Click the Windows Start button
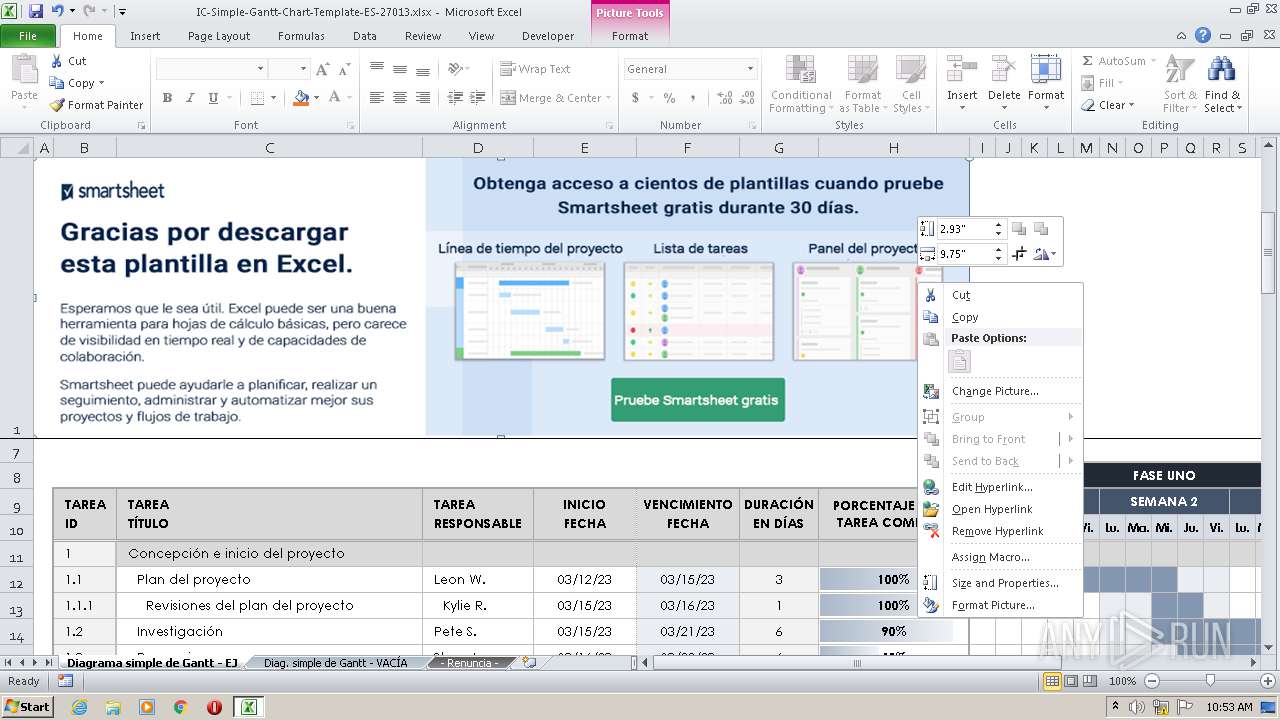 [x=27, y=706]
